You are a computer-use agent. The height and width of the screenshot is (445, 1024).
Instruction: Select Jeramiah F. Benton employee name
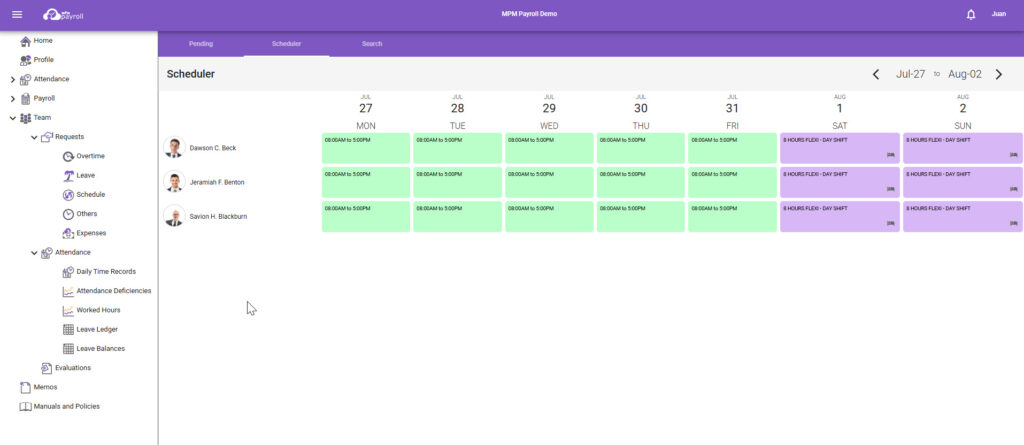(x=217, y=182)
